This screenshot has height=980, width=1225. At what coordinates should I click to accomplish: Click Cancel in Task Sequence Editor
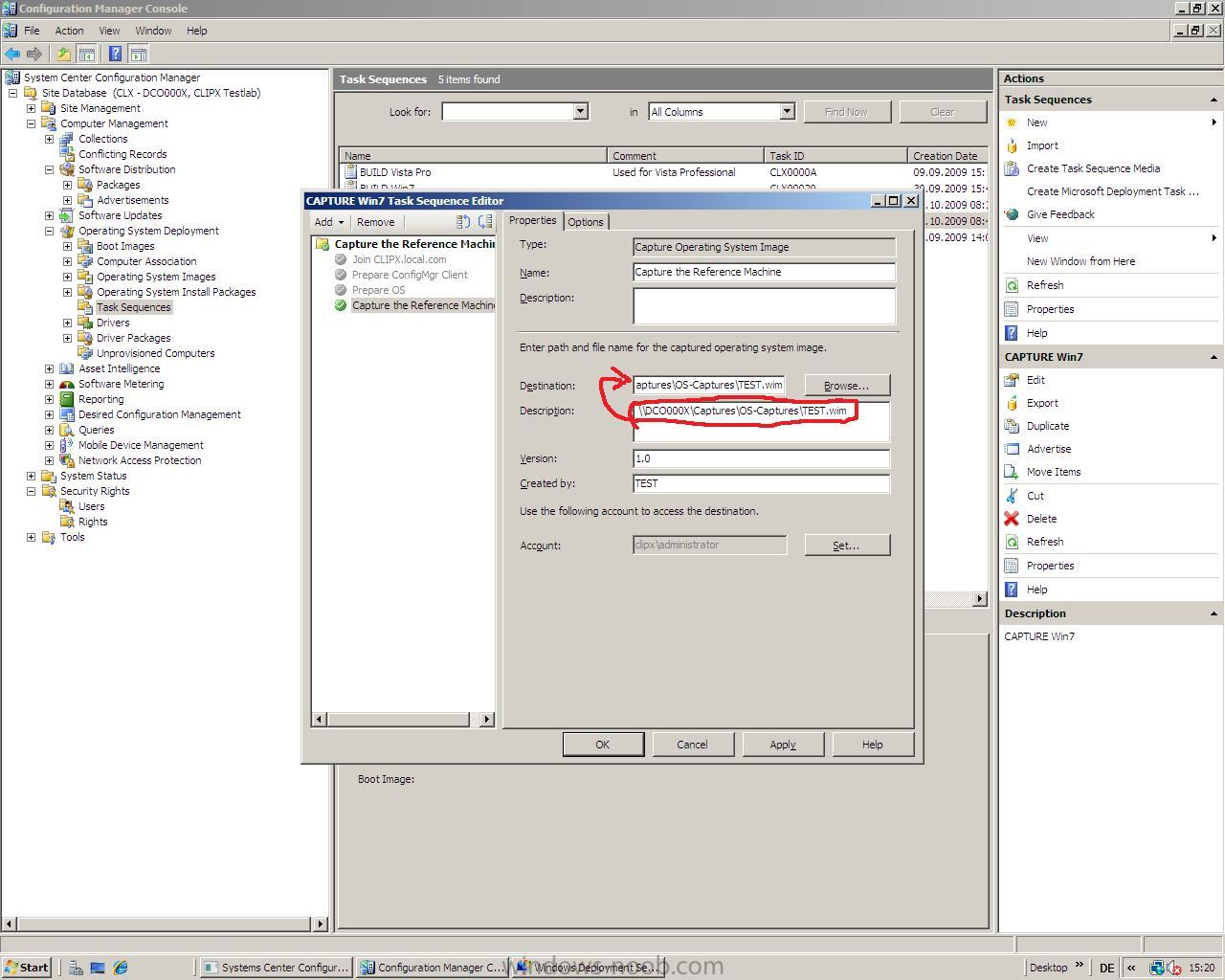(692, 745)
